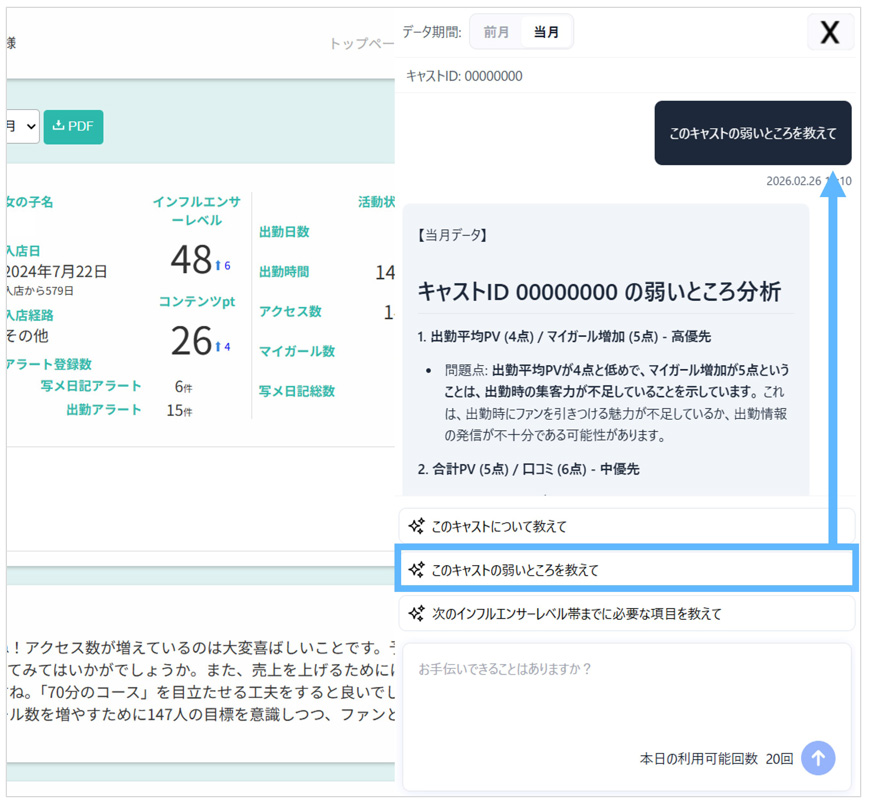Select the 出勤日数 stat label
Screen dimensions: 870x805
coord(284,232)
